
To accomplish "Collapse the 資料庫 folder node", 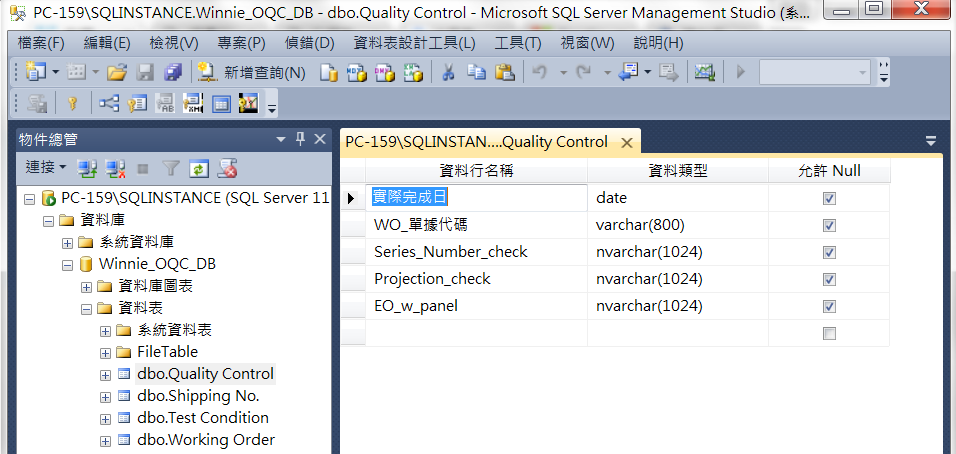I will (x=48, y=221).
